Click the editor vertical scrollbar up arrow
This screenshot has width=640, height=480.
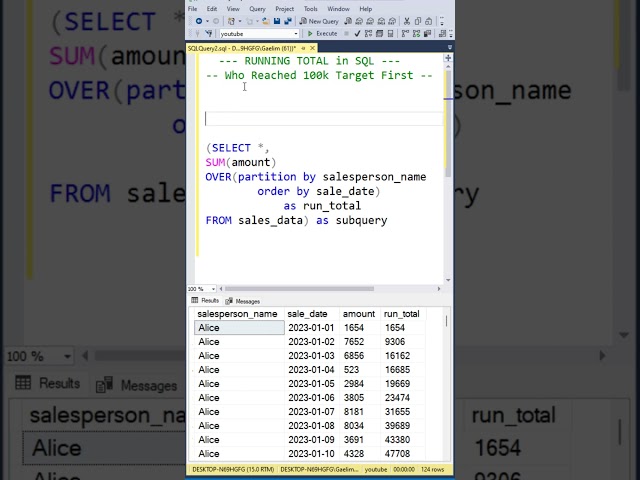tap(448, 66)
